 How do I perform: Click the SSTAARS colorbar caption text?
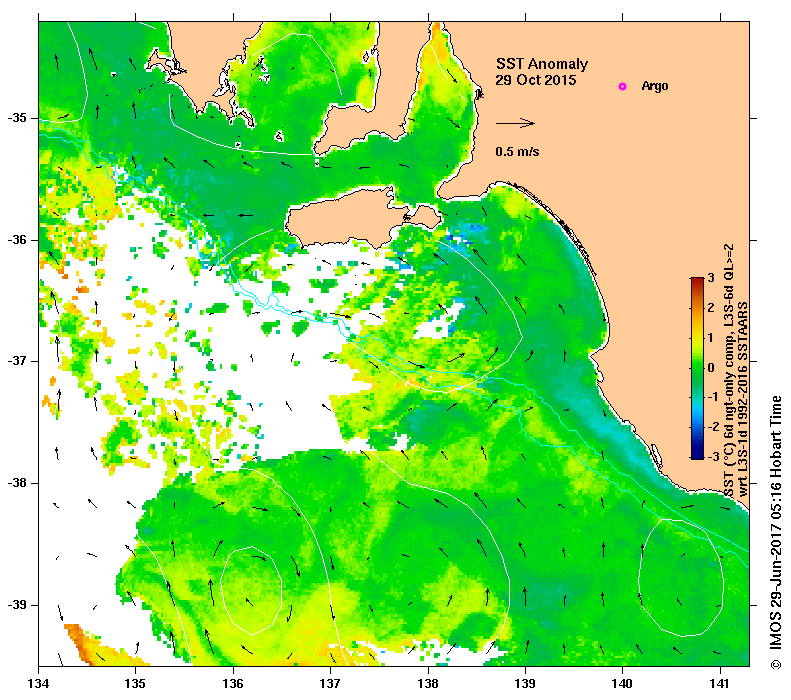point(736,371)
